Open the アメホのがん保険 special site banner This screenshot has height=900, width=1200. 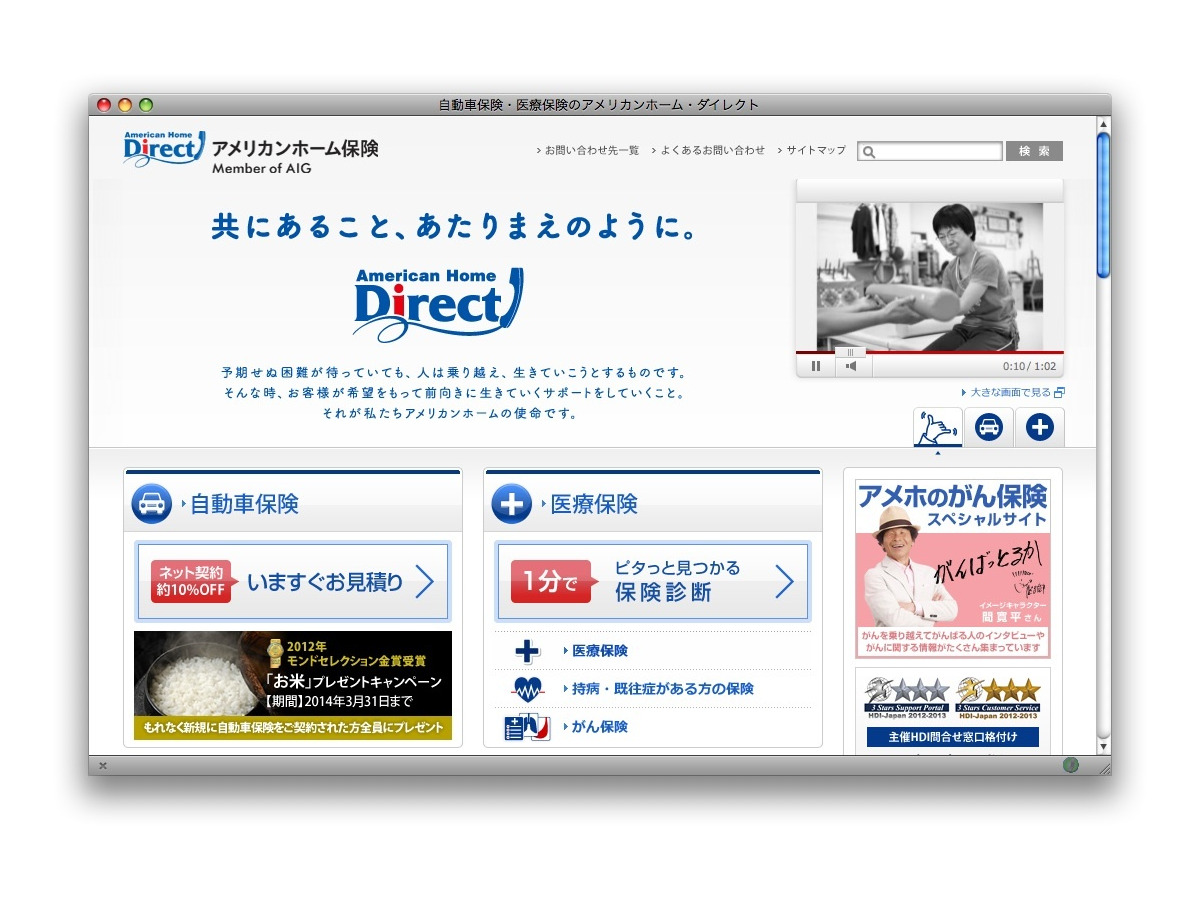tap(952, 568)
